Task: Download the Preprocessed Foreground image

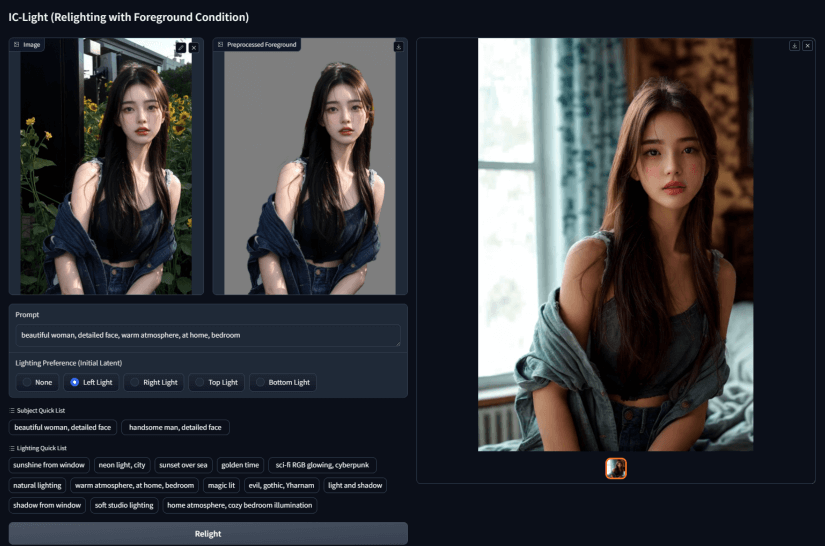Action: (x=398, y=46)
